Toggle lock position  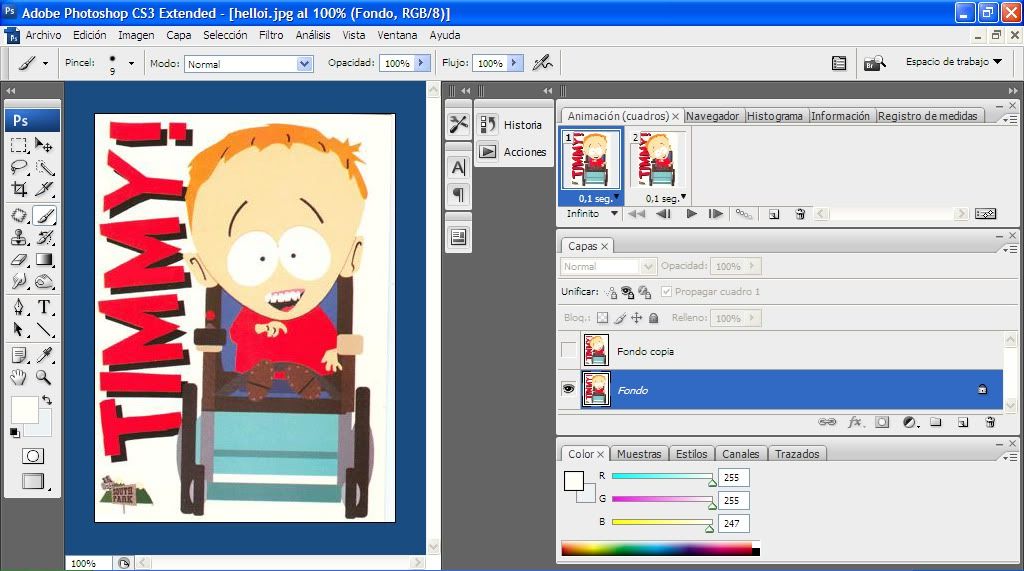click(x=637, y=318)
